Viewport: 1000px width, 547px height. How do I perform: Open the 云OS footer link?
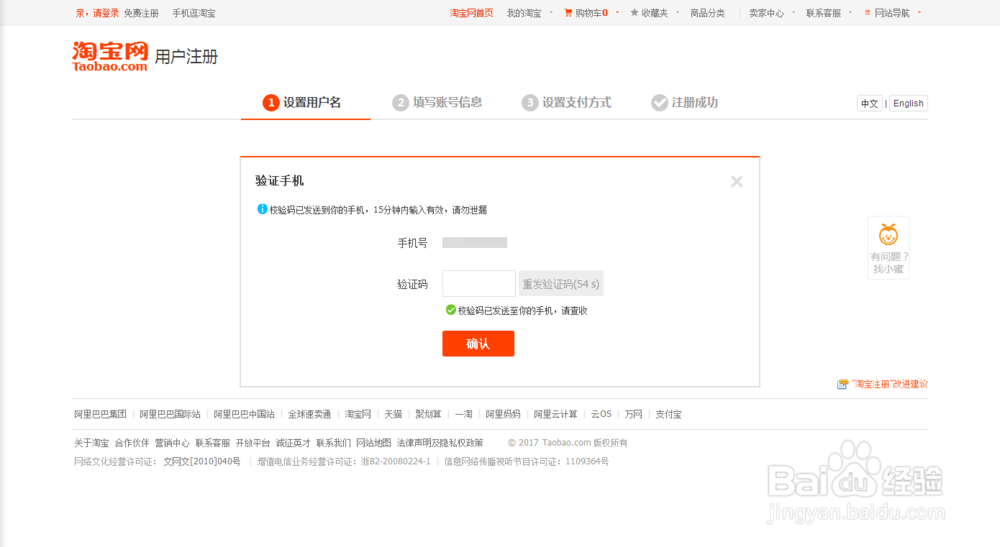[x=601, y=414]
